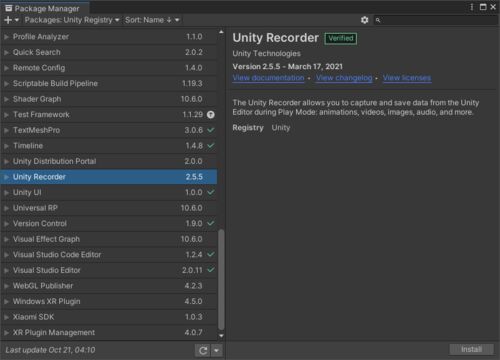
Task: Click the Visual Studio Editor installed checkmark
Action: pos(211,270)
